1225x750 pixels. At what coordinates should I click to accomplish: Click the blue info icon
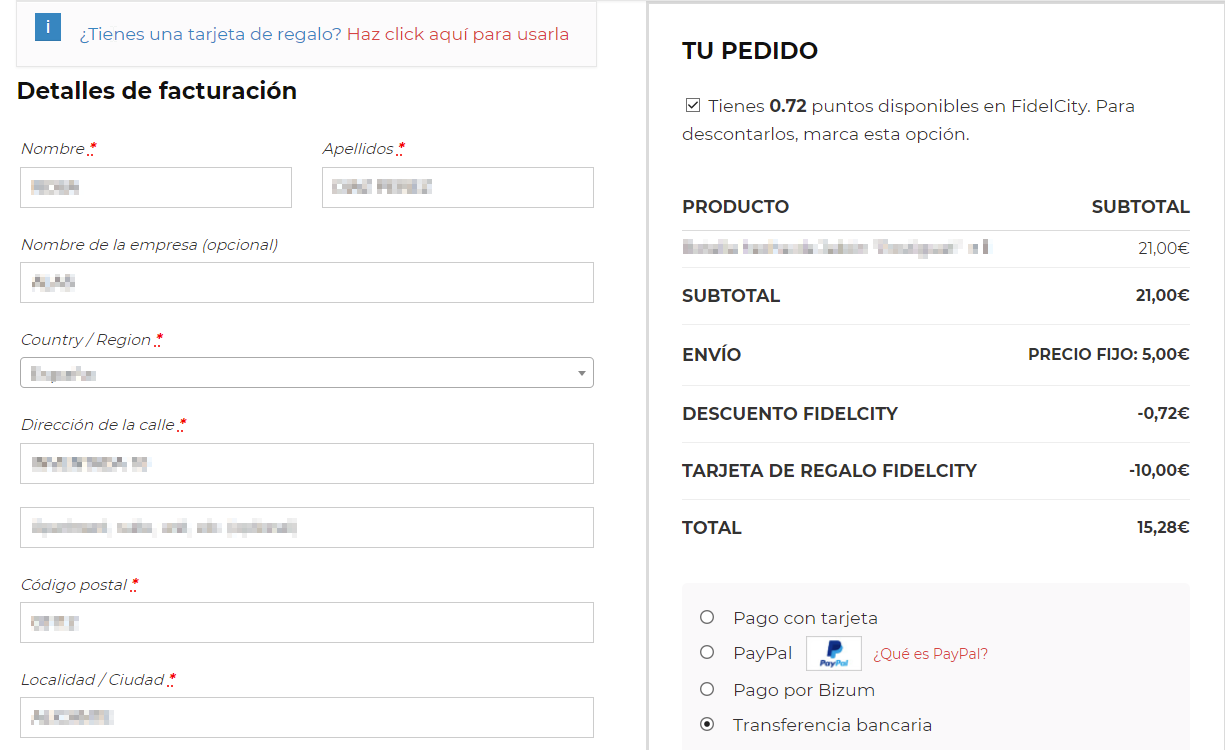[x=48, y=27]
